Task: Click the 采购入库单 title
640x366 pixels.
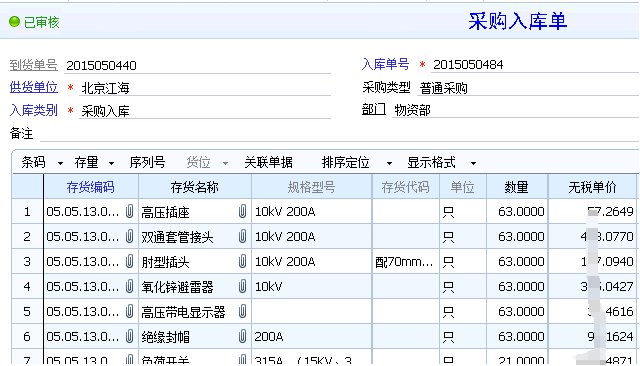Action: pos(517,21)
